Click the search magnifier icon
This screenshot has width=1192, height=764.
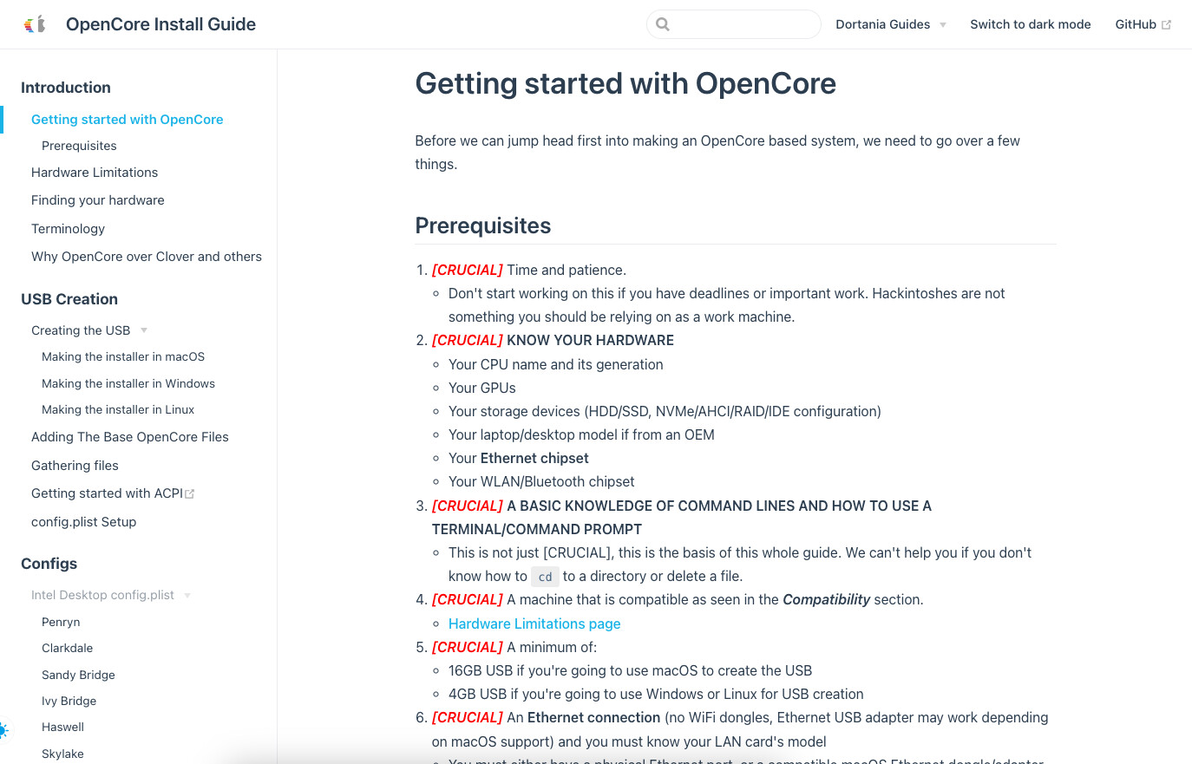(663, 24)
